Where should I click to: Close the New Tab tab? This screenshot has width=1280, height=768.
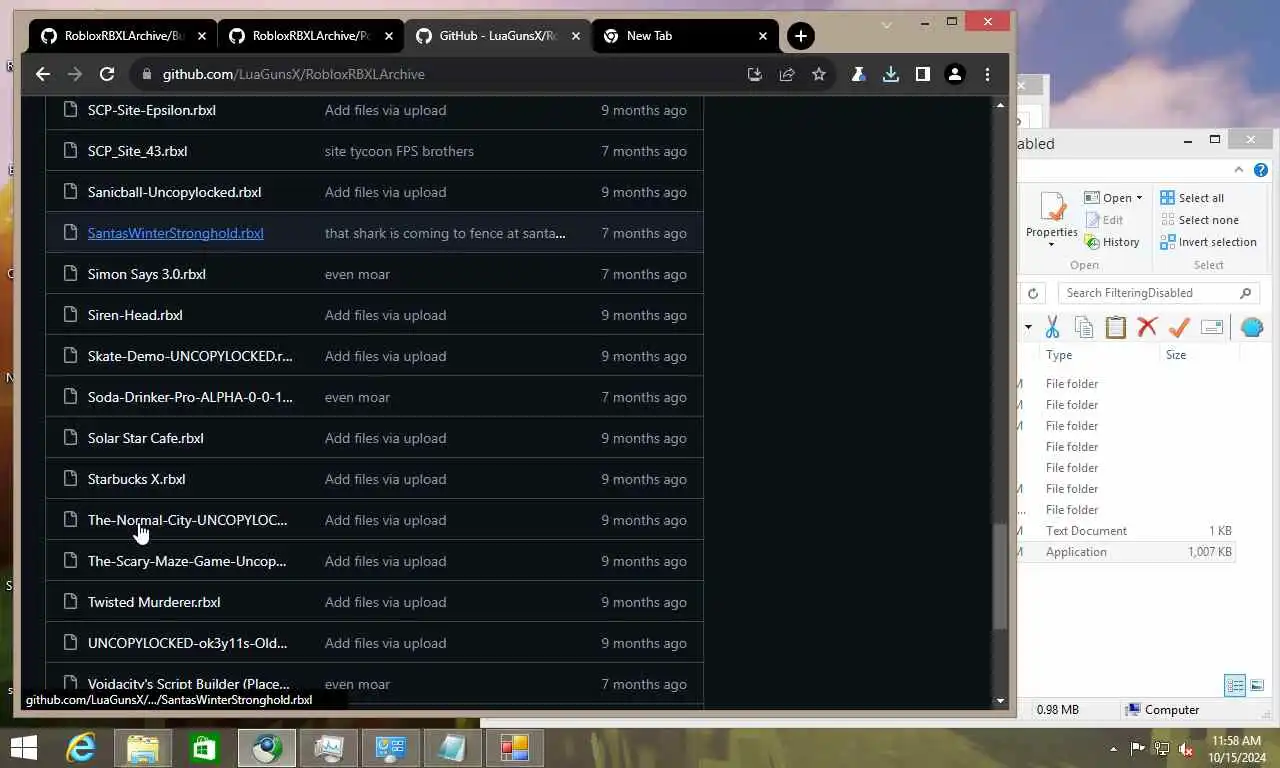pos(763,36)
